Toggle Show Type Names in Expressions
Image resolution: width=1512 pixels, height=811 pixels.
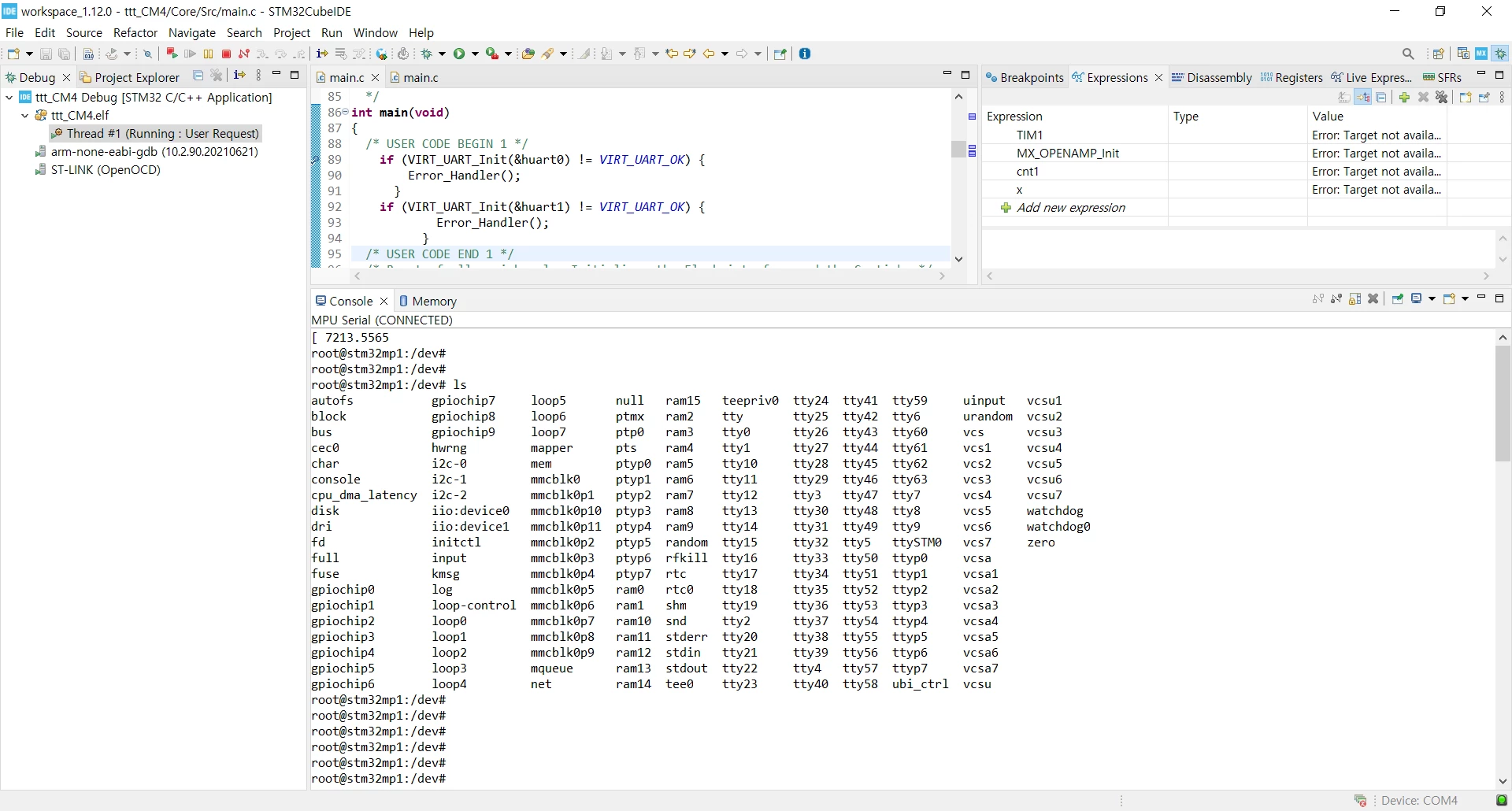(1344, 98)
